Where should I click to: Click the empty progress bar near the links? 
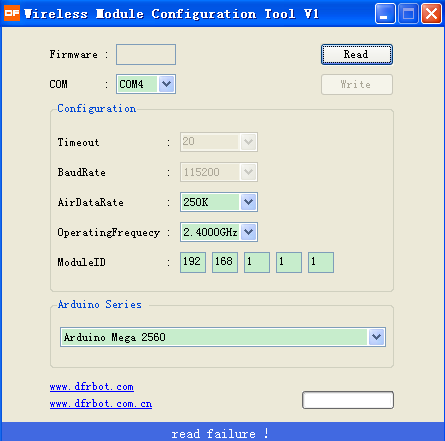(x=348, y=400)
